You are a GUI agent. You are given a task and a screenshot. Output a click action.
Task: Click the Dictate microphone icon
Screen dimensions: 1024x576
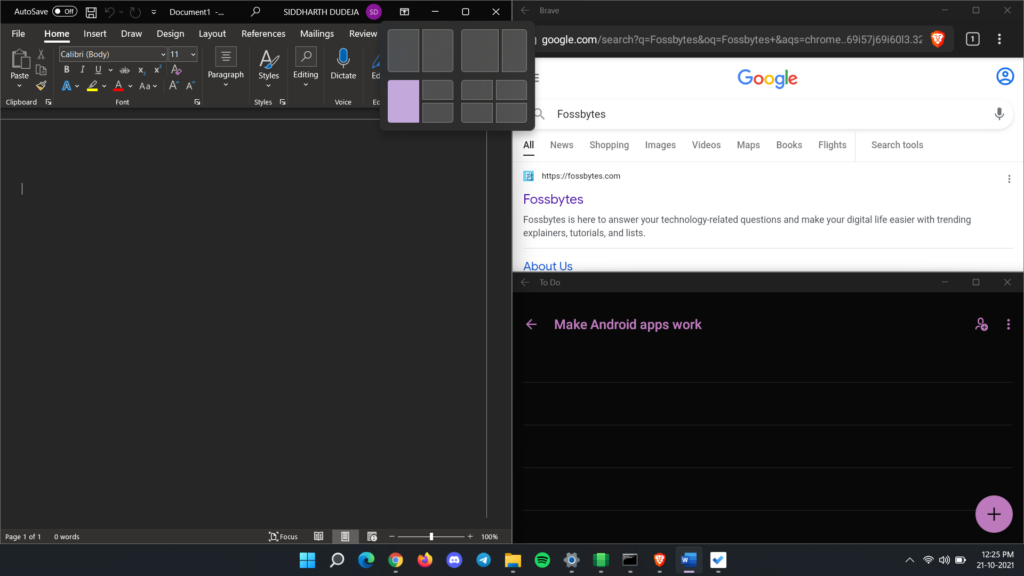(x=343, y=58)
